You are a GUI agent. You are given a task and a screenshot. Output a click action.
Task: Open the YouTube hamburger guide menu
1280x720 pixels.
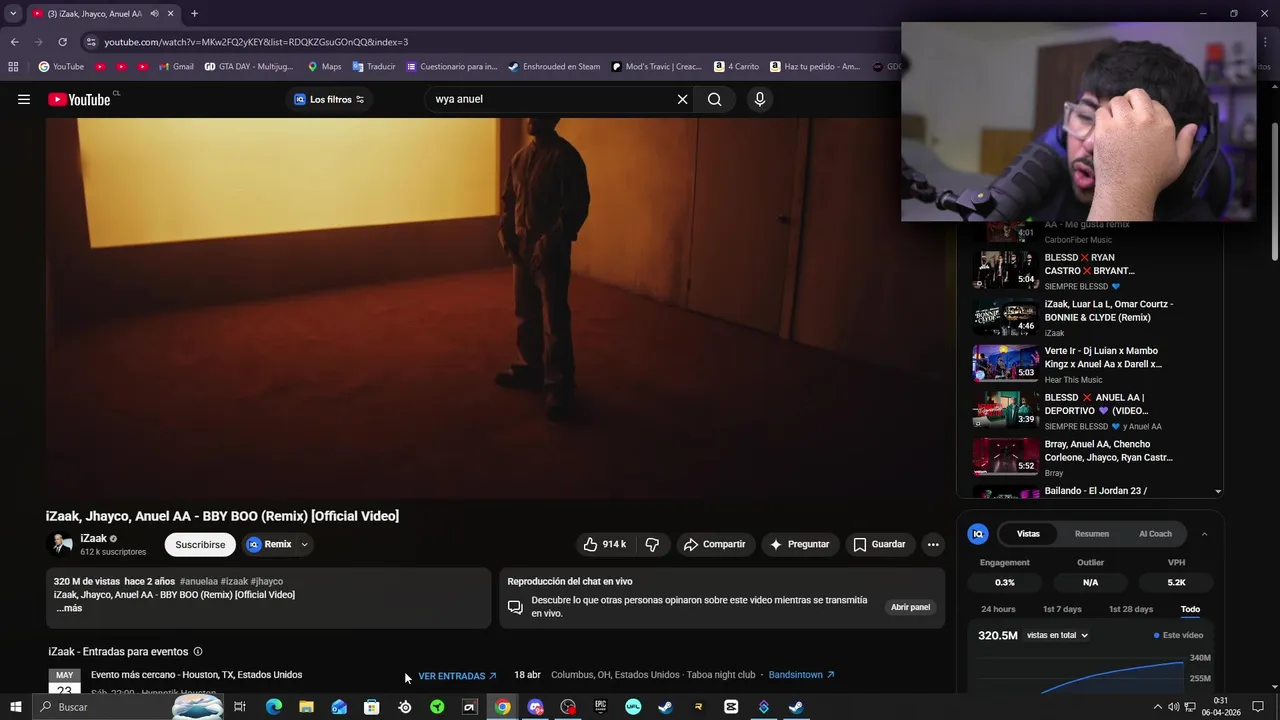[24, 99]
